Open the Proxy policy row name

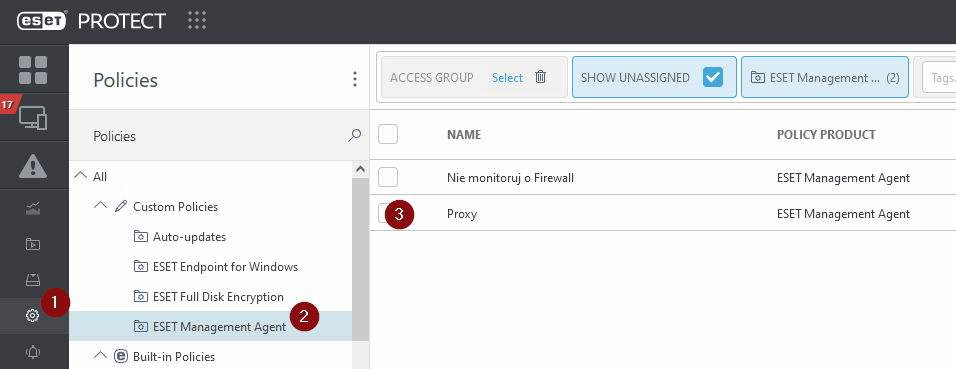coord(462,213)
